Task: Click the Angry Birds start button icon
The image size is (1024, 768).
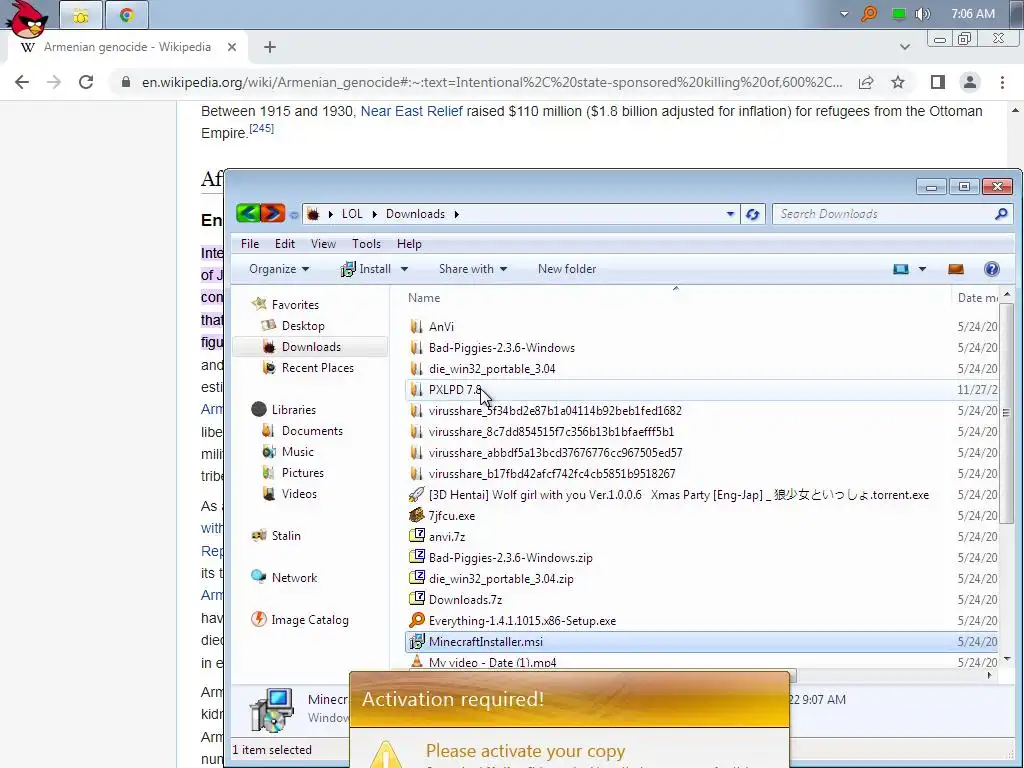Action: coord(27,18)
